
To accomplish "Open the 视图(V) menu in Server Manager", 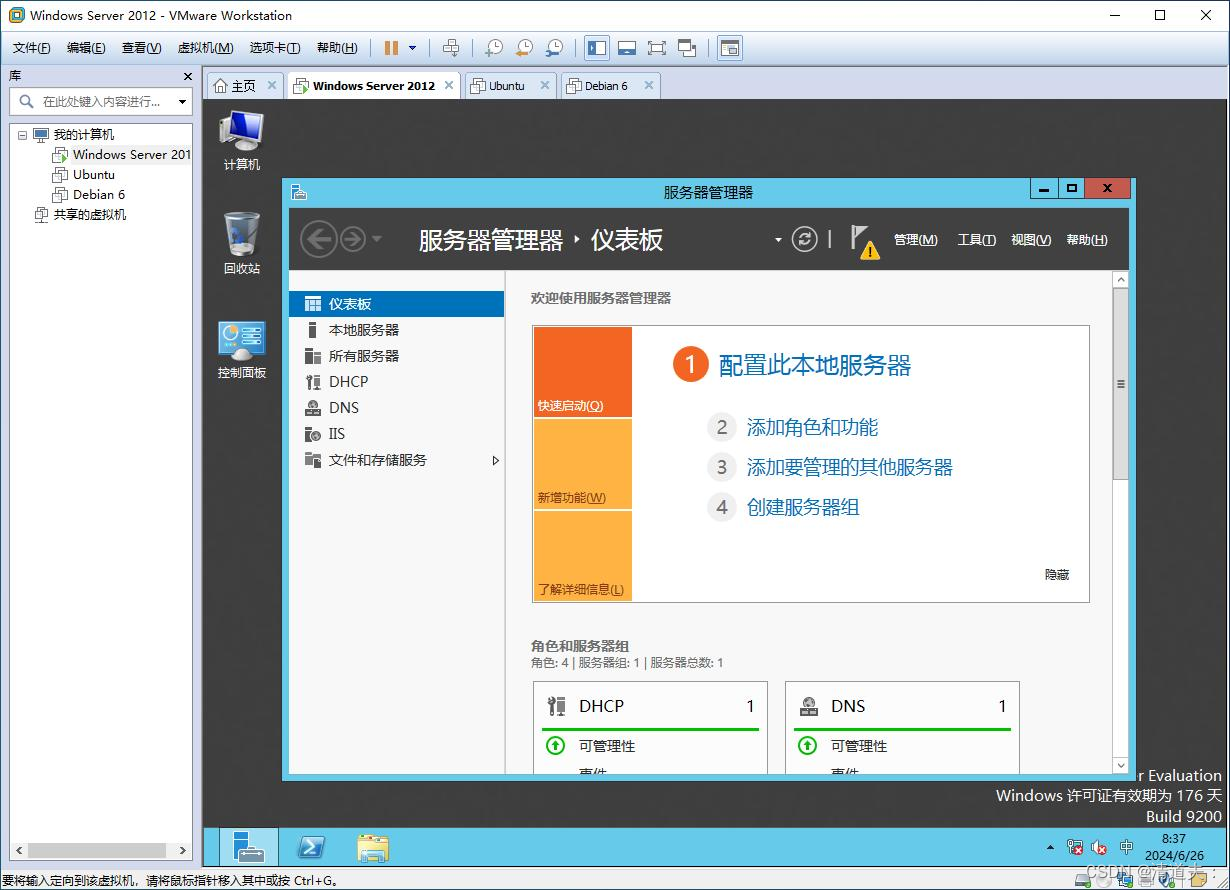I will (x=1031, y=240).
